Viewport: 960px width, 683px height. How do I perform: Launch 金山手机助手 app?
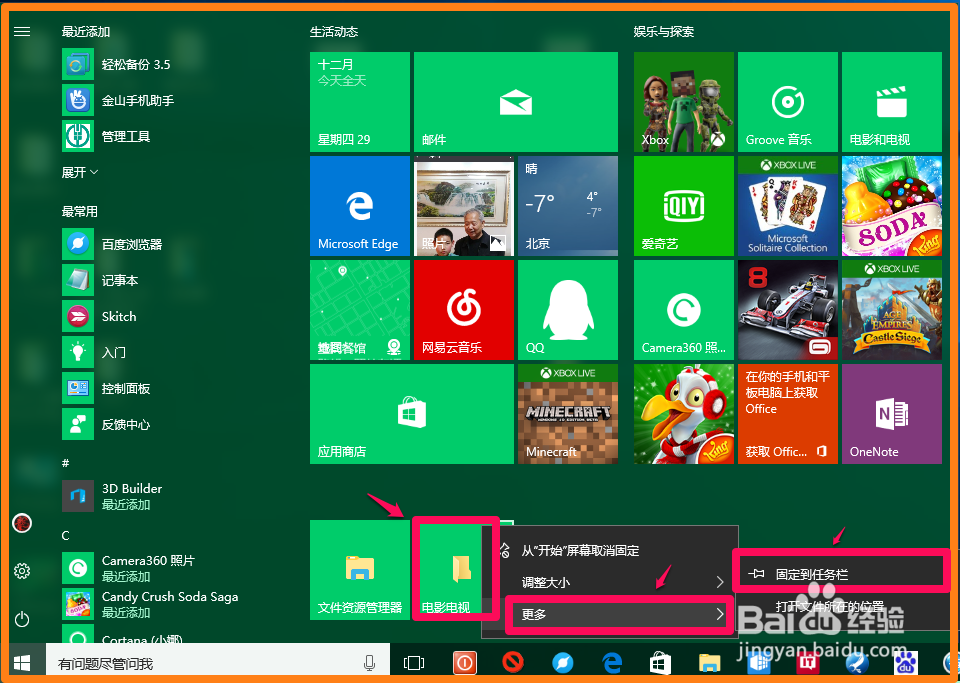(118, 100)
